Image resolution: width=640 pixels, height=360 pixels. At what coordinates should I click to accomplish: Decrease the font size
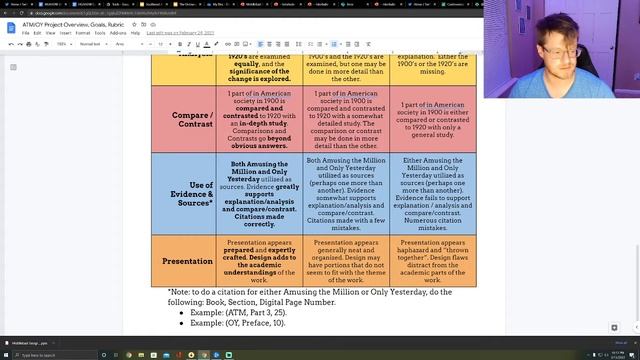(x=151, y=44)
